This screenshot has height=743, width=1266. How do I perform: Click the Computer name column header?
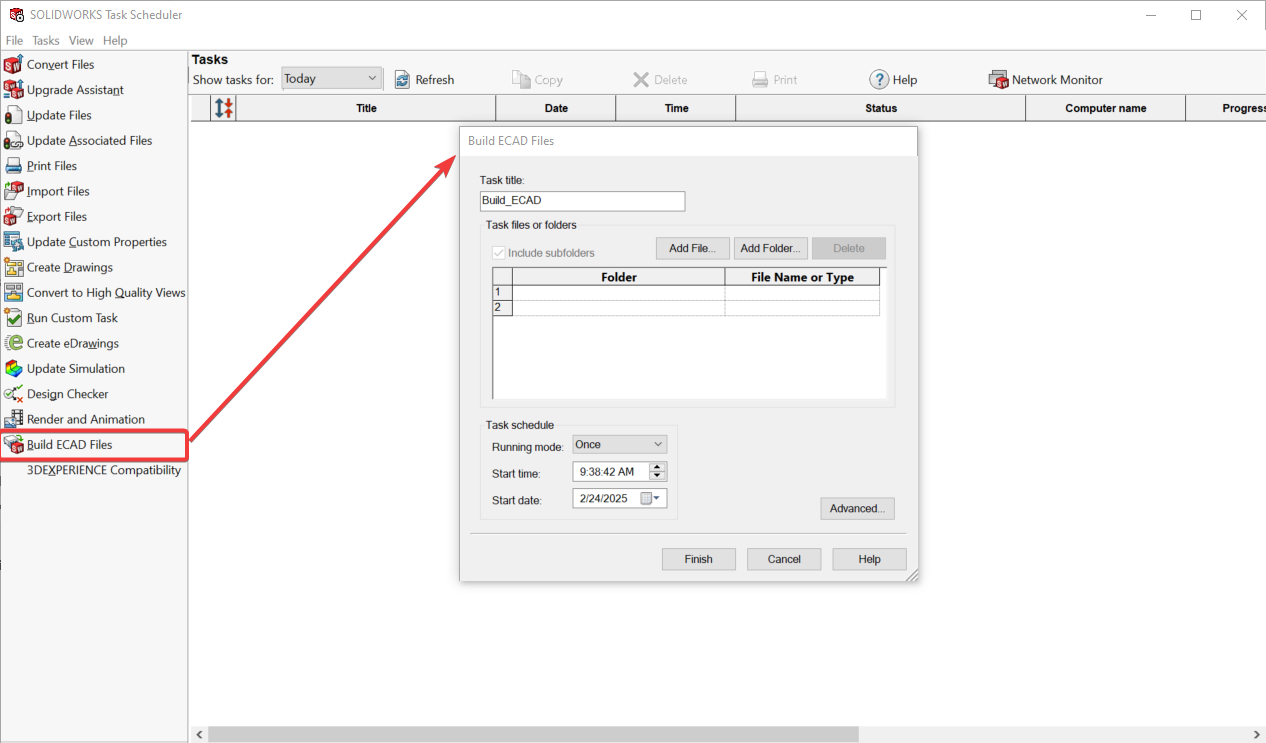coord(1106,108)
